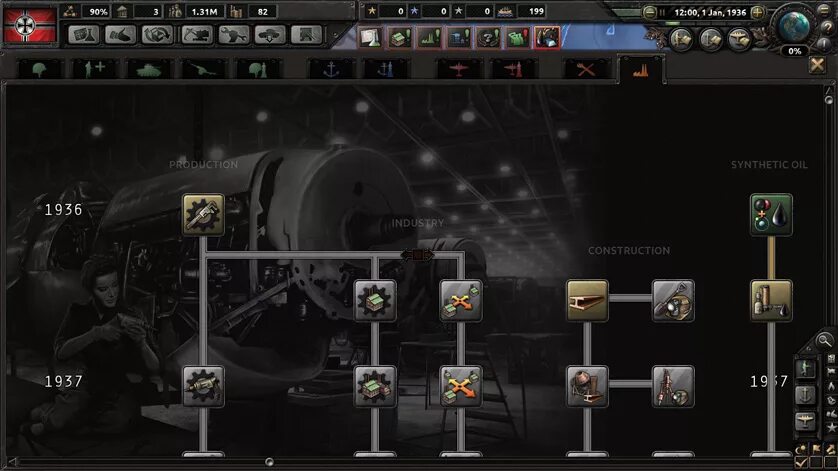Open the question mark alert icon
This screenshot has height=471, width=838.
tap(488, 37)
